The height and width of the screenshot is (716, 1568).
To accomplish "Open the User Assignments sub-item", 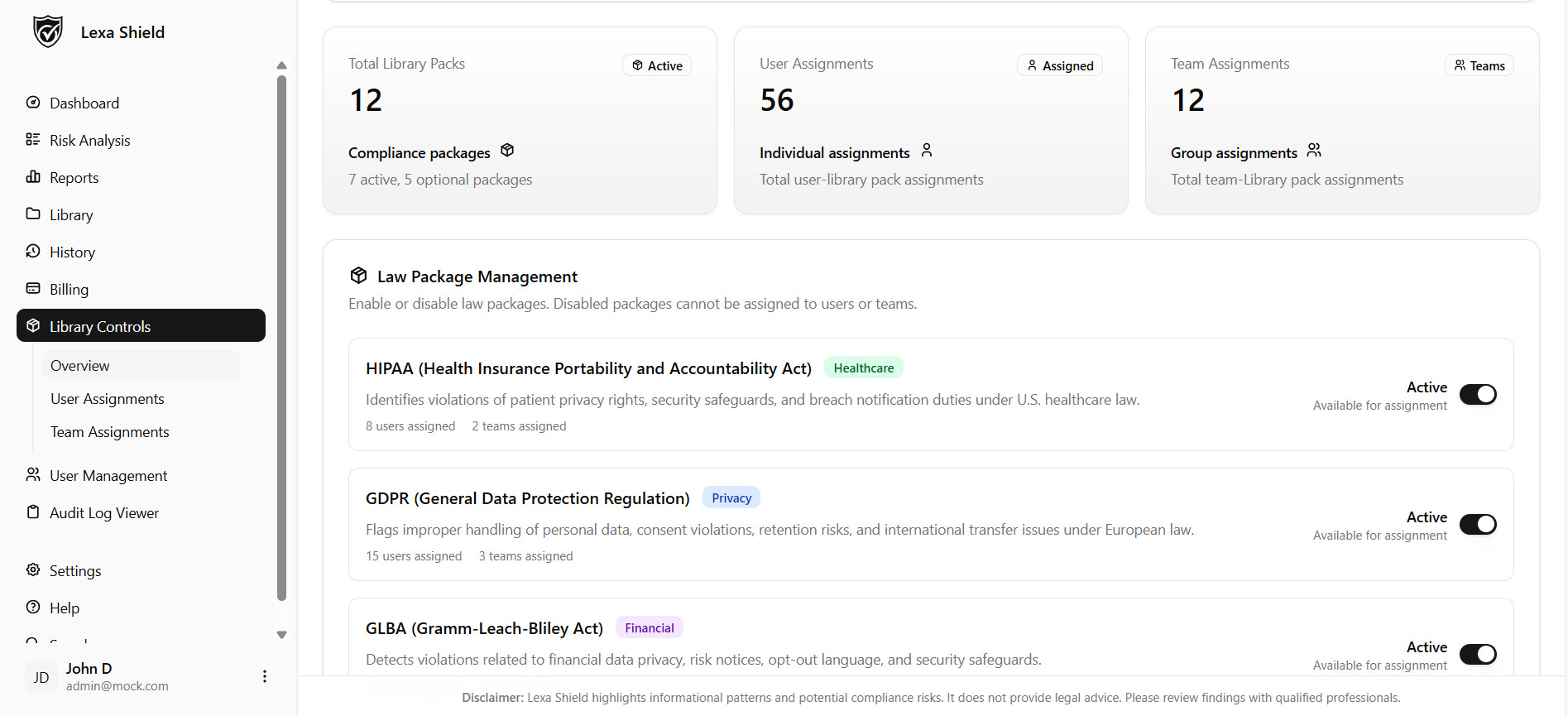I will click(141, 398).
